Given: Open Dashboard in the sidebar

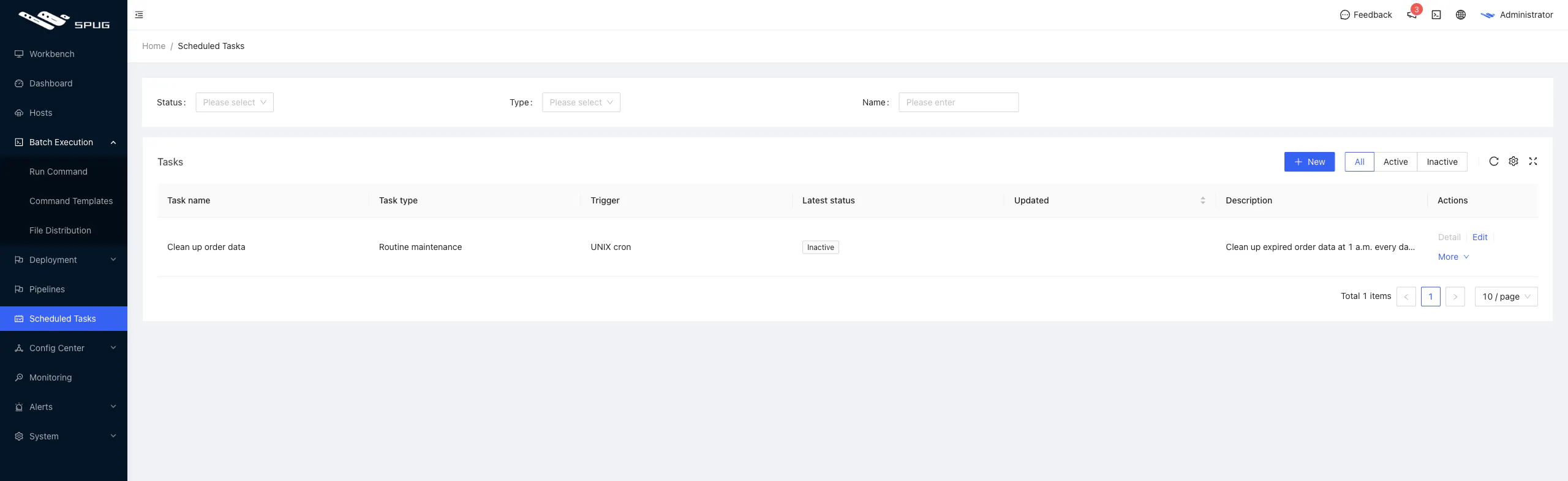Looking at the screenshot, I should [x=64, y=83].
